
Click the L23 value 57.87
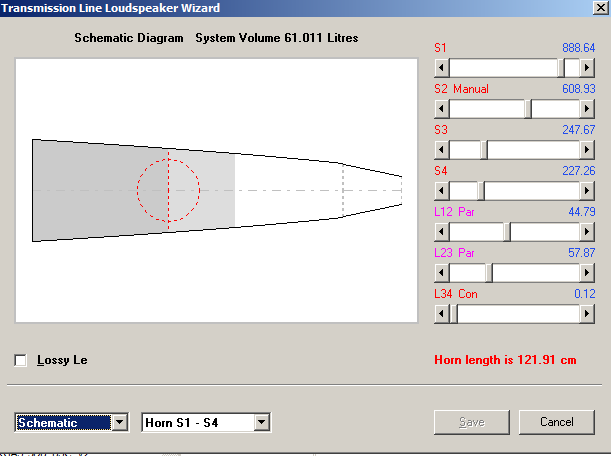pos(581,253)
